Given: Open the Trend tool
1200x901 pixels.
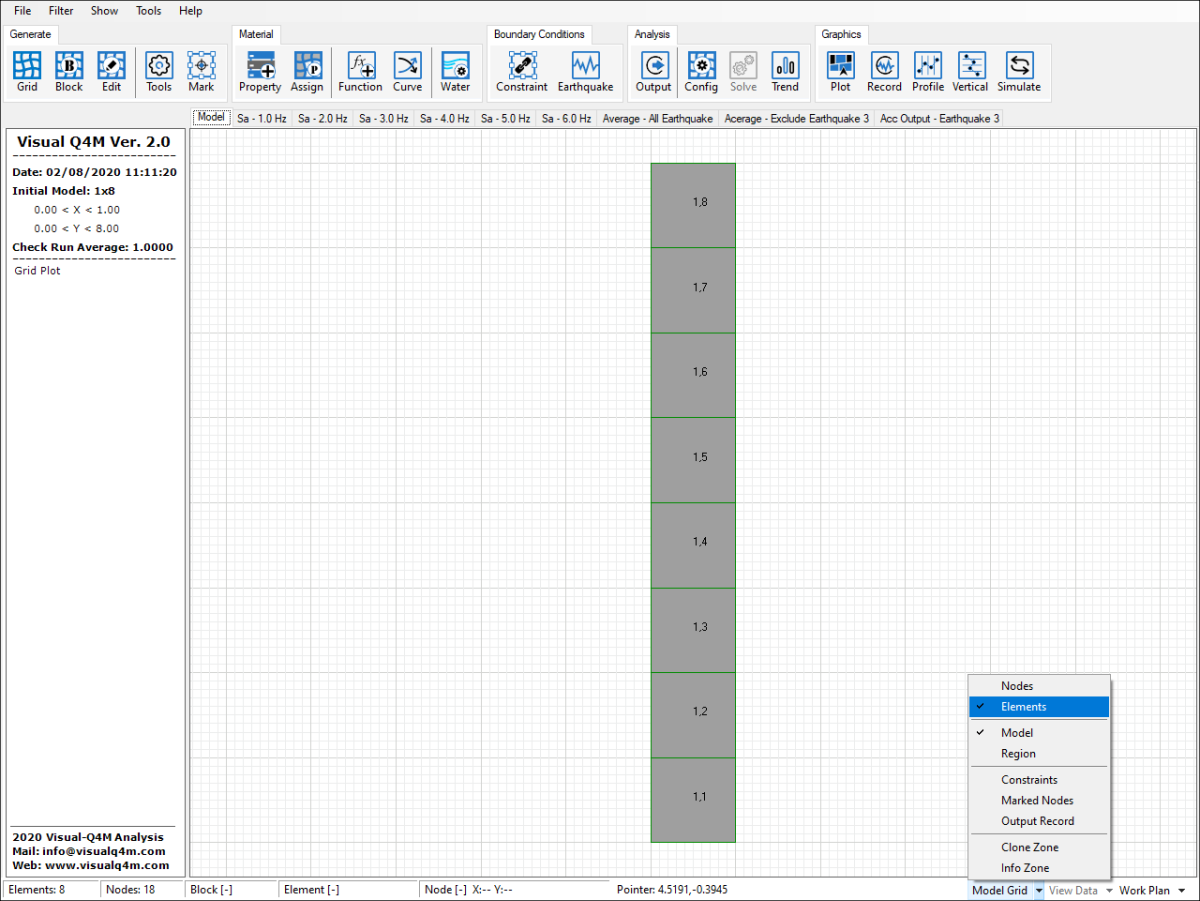Looking at the screenshot, I should (785, 72).
